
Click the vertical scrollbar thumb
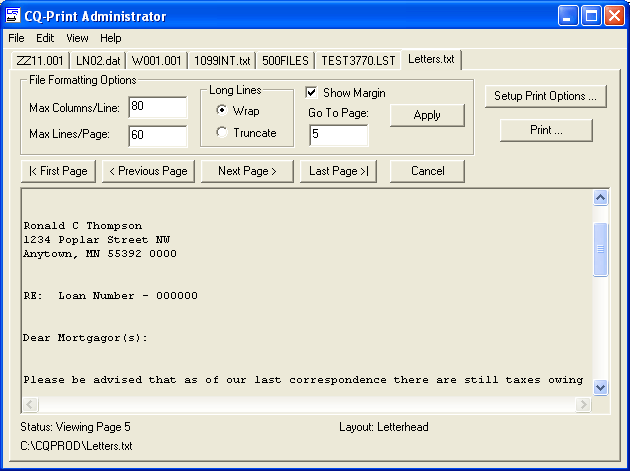600,250
